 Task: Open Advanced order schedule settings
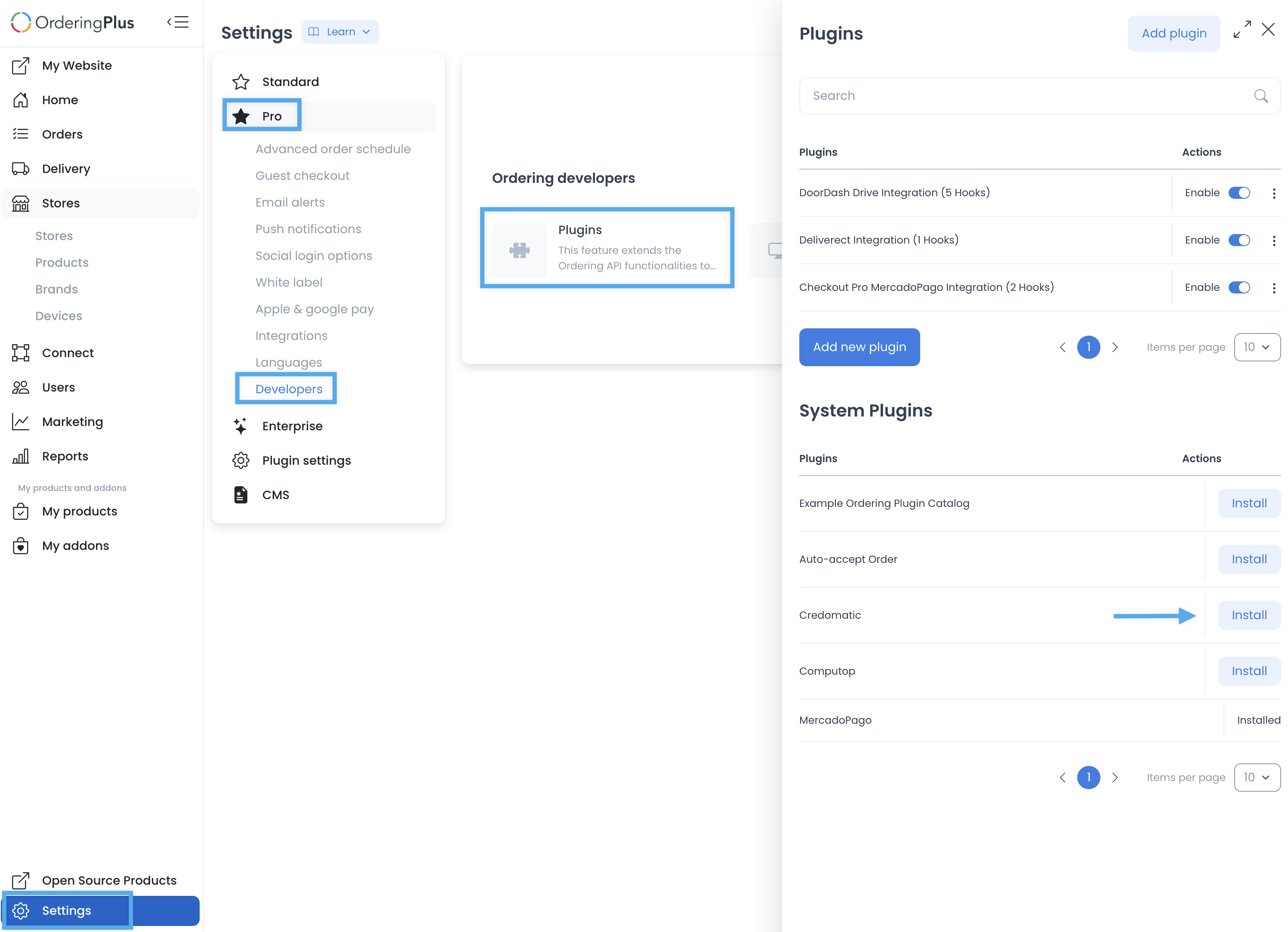click(333, 149)
